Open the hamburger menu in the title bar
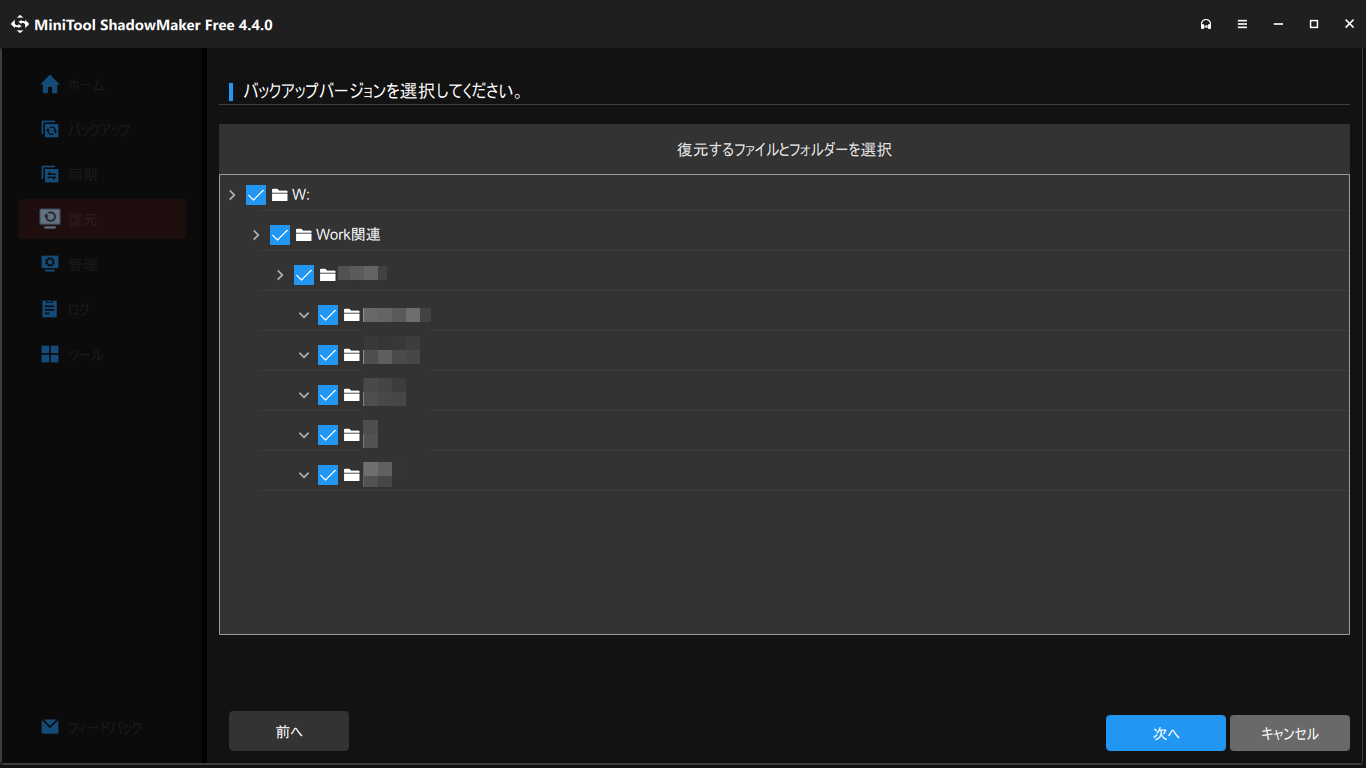 (x=1242, y=24)
